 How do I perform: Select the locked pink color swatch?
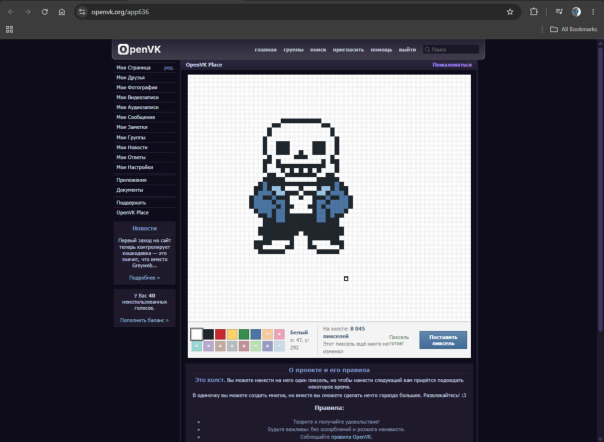(x=280, y=334)
